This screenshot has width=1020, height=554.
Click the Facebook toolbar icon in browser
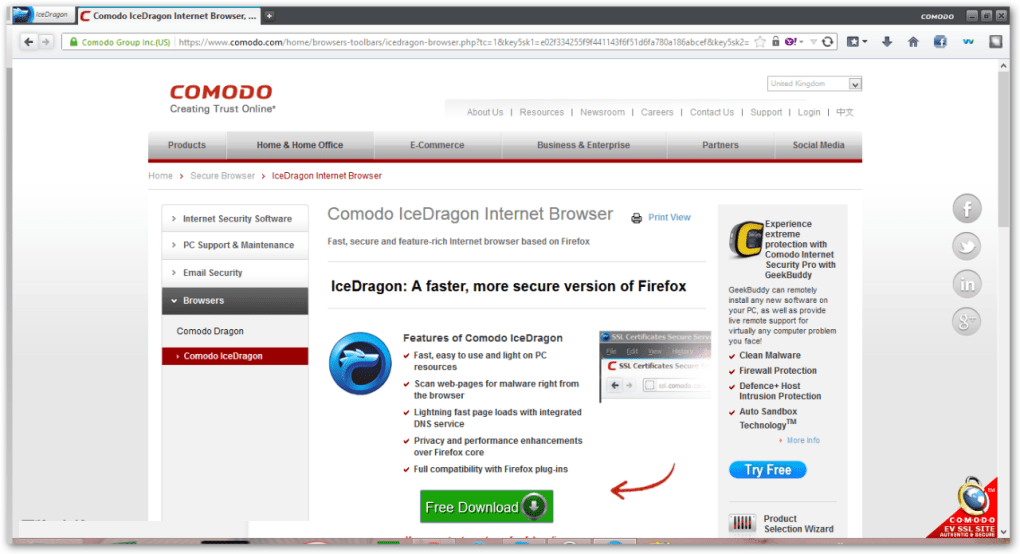click(940, 42)
